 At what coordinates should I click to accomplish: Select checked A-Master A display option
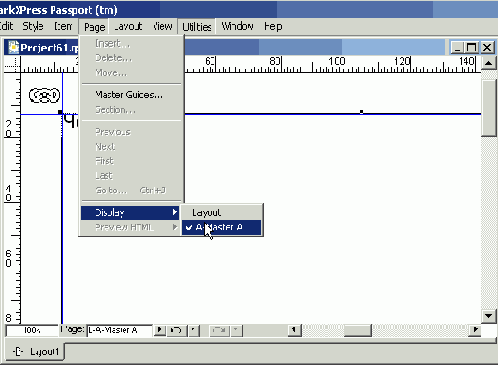click(x=222, y=227)
